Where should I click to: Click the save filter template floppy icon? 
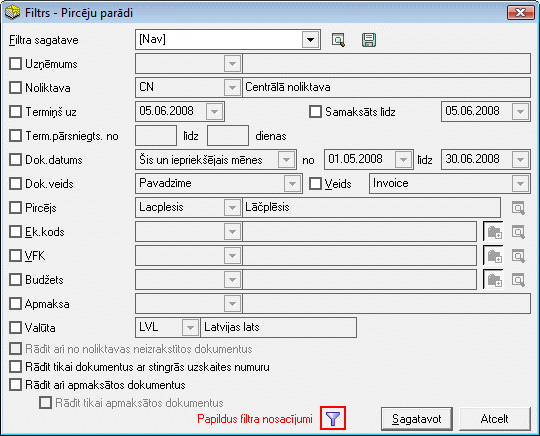point(369,40)
